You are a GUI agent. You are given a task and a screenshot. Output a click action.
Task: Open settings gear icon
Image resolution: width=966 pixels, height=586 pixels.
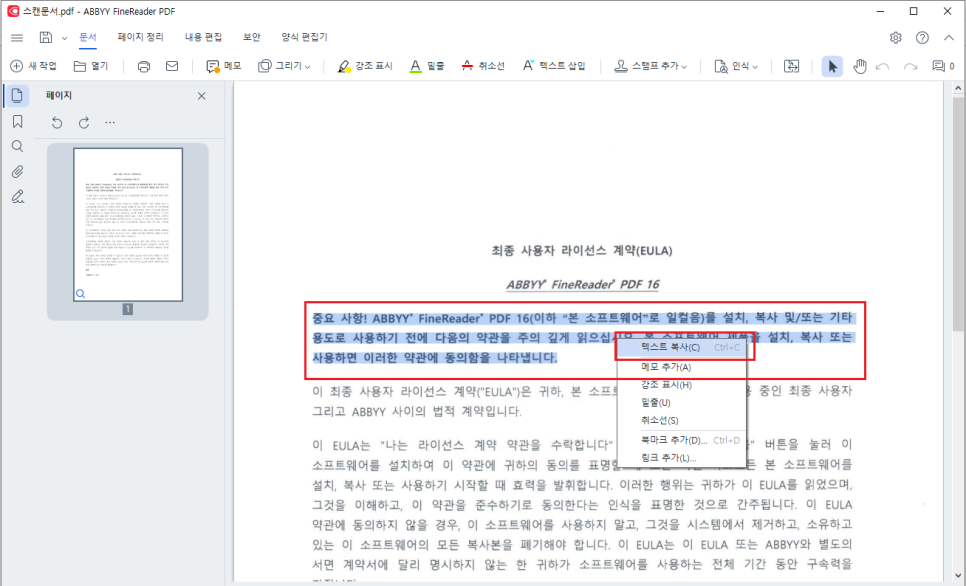896,38
